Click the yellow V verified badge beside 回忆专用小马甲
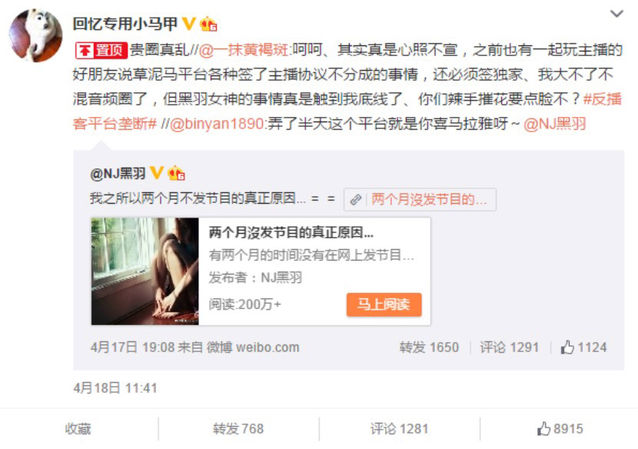Image resolution: width=638 pixels, height=449 pixels. [188, 24]
